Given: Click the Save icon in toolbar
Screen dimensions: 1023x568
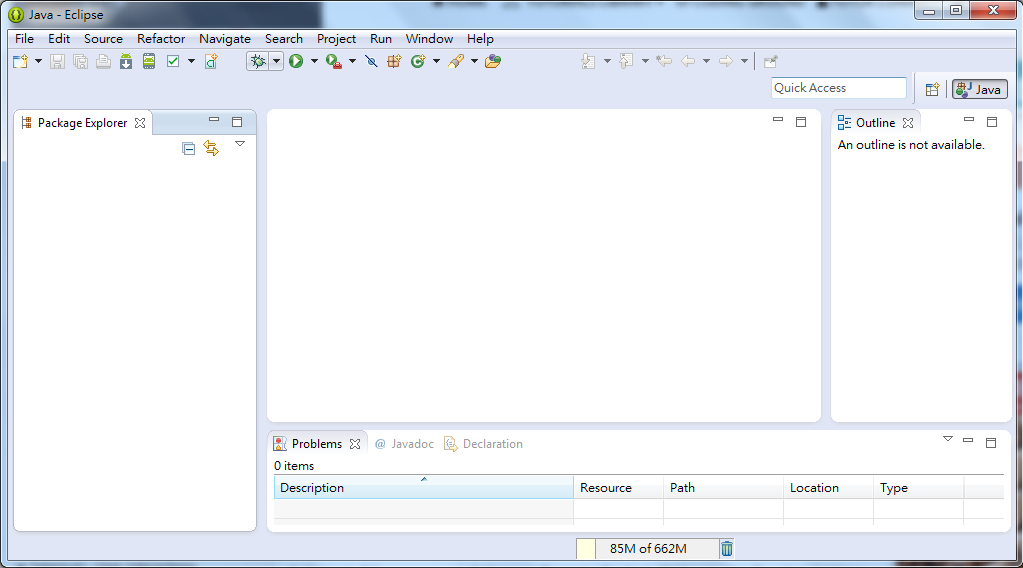Looking at the screenshot, I should (57, 61).
